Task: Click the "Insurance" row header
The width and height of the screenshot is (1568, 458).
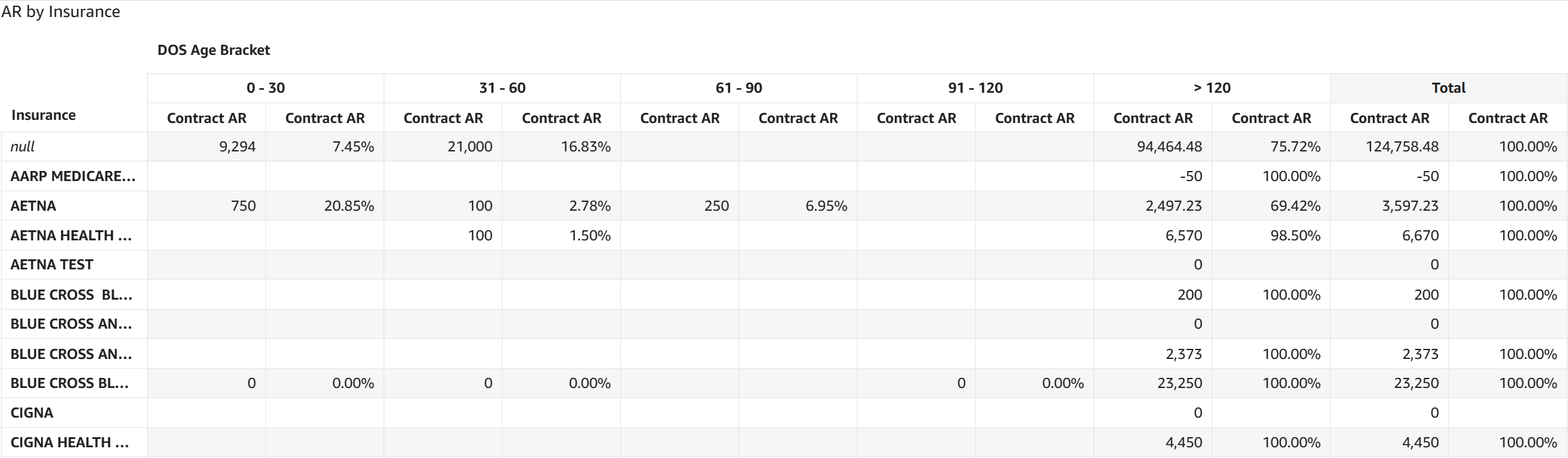Action: tap(44, 115)
